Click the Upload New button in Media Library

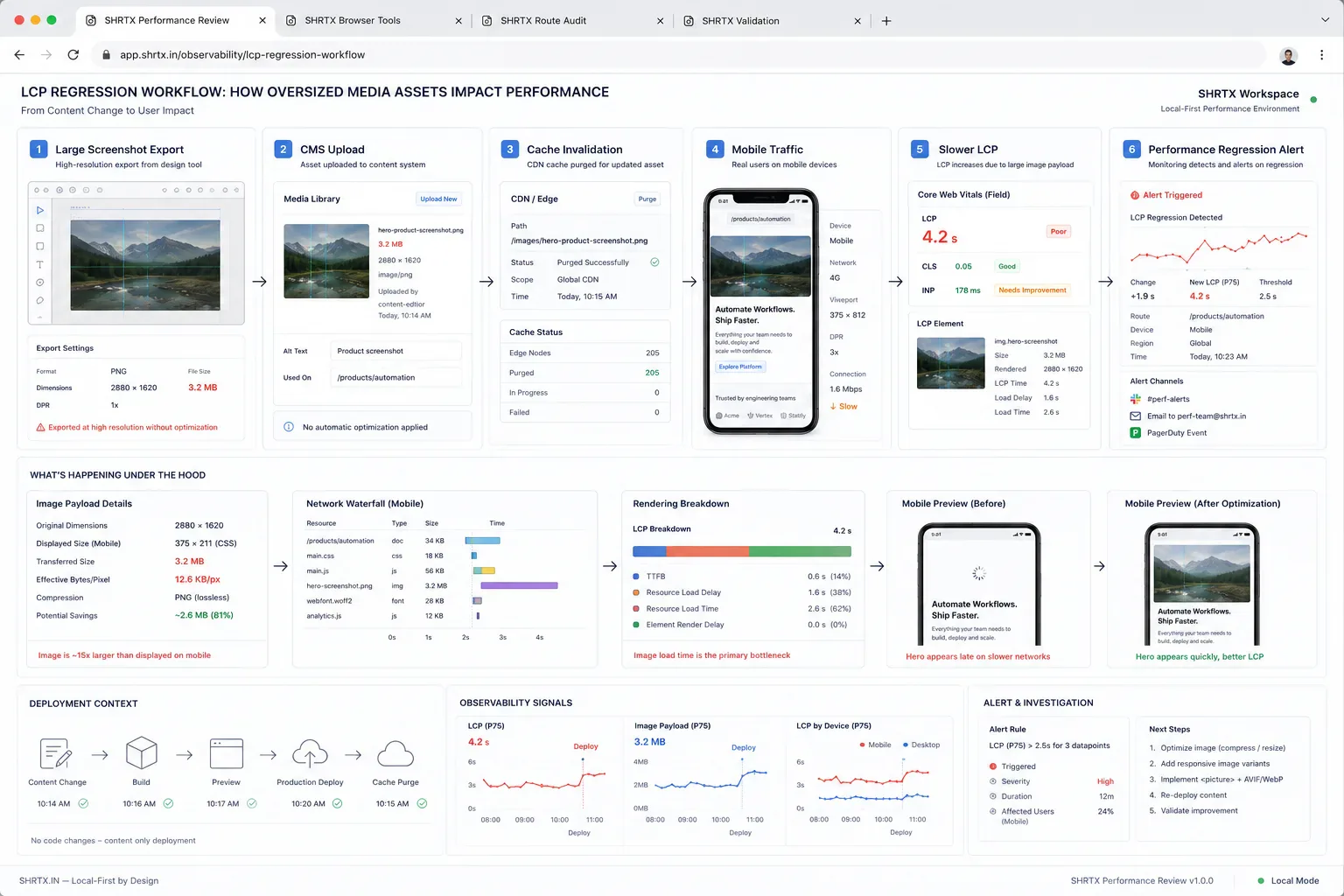tap(438, 199)
